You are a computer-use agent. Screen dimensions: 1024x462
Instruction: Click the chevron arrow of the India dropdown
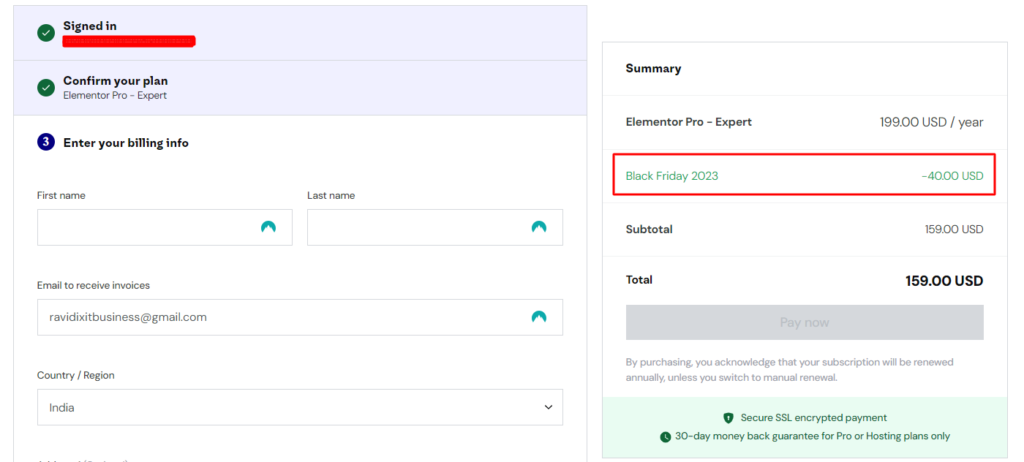click(548, 407)
